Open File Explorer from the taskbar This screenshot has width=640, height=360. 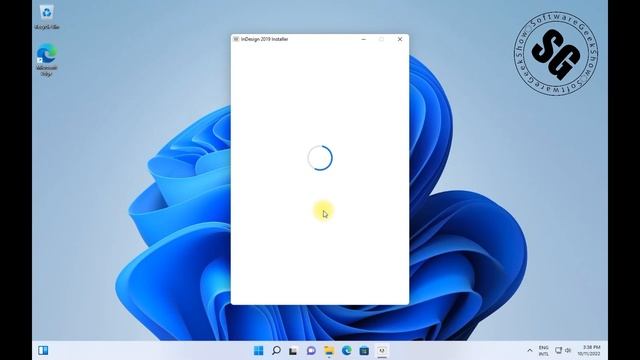coord(329,351)
